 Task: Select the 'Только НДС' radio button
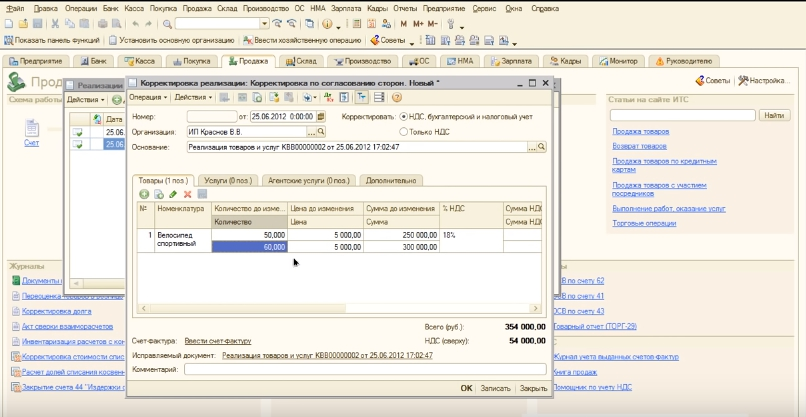[404, 132]
